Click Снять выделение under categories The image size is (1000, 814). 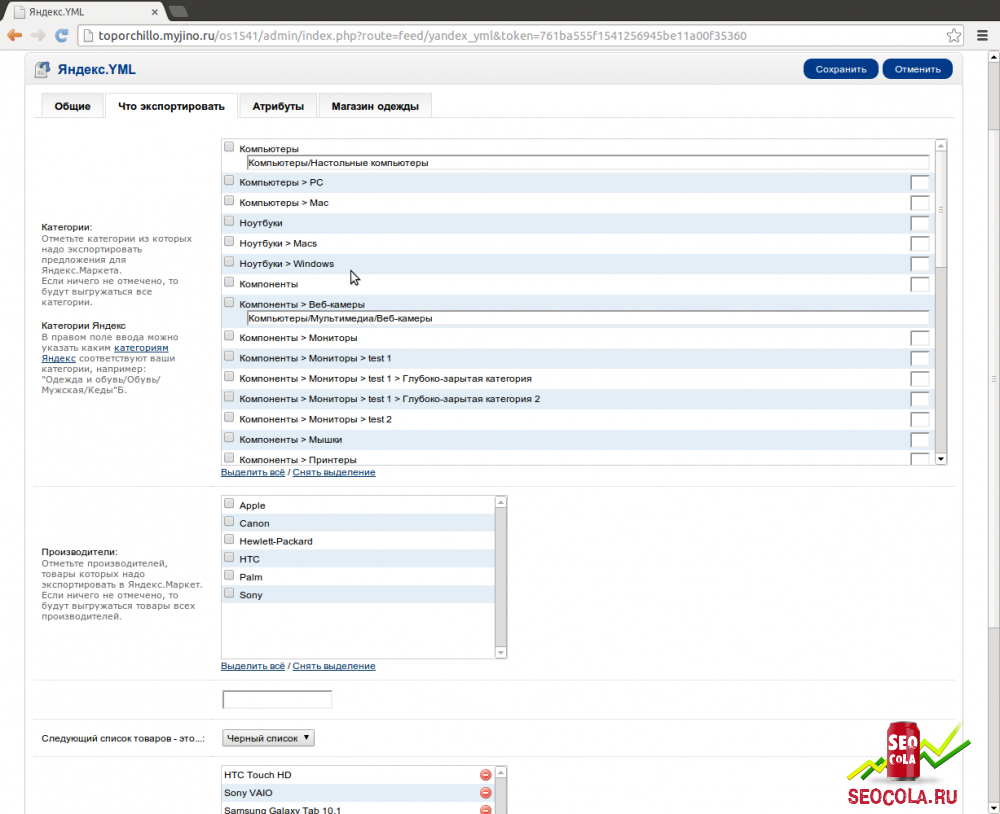[x=334, y=473]
